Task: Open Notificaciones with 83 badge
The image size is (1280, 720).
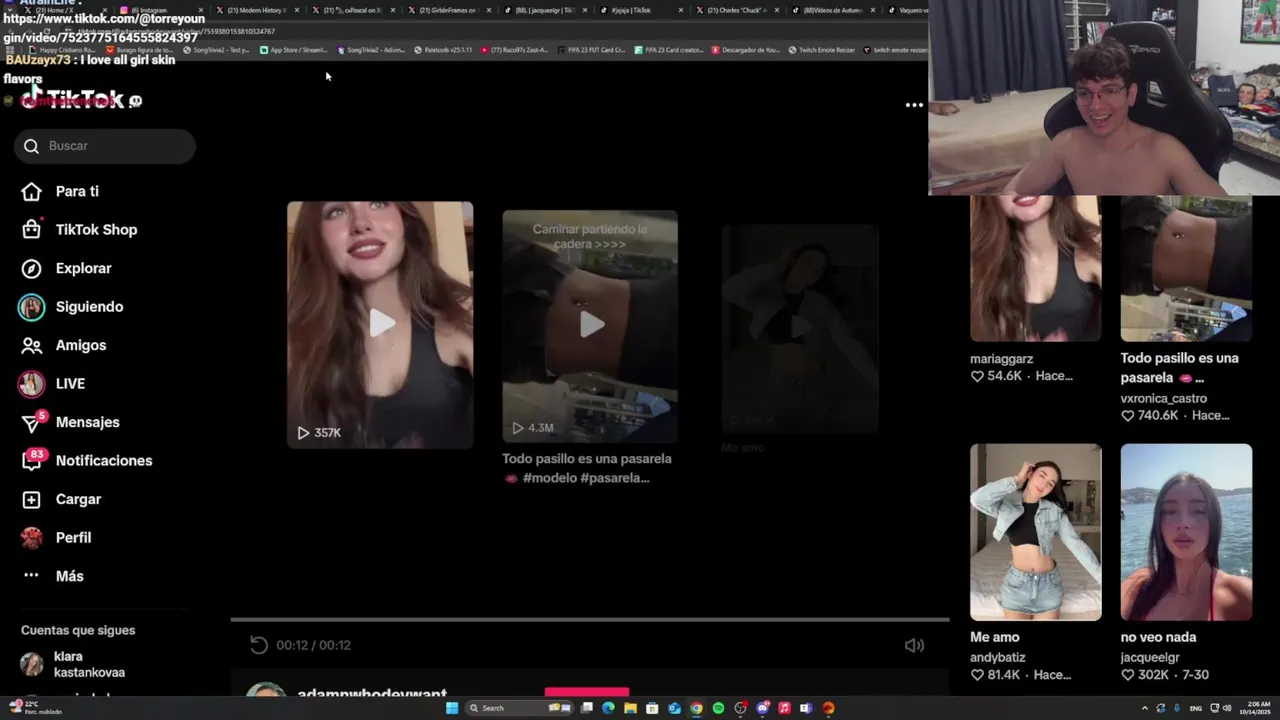Action: point(87,460)
